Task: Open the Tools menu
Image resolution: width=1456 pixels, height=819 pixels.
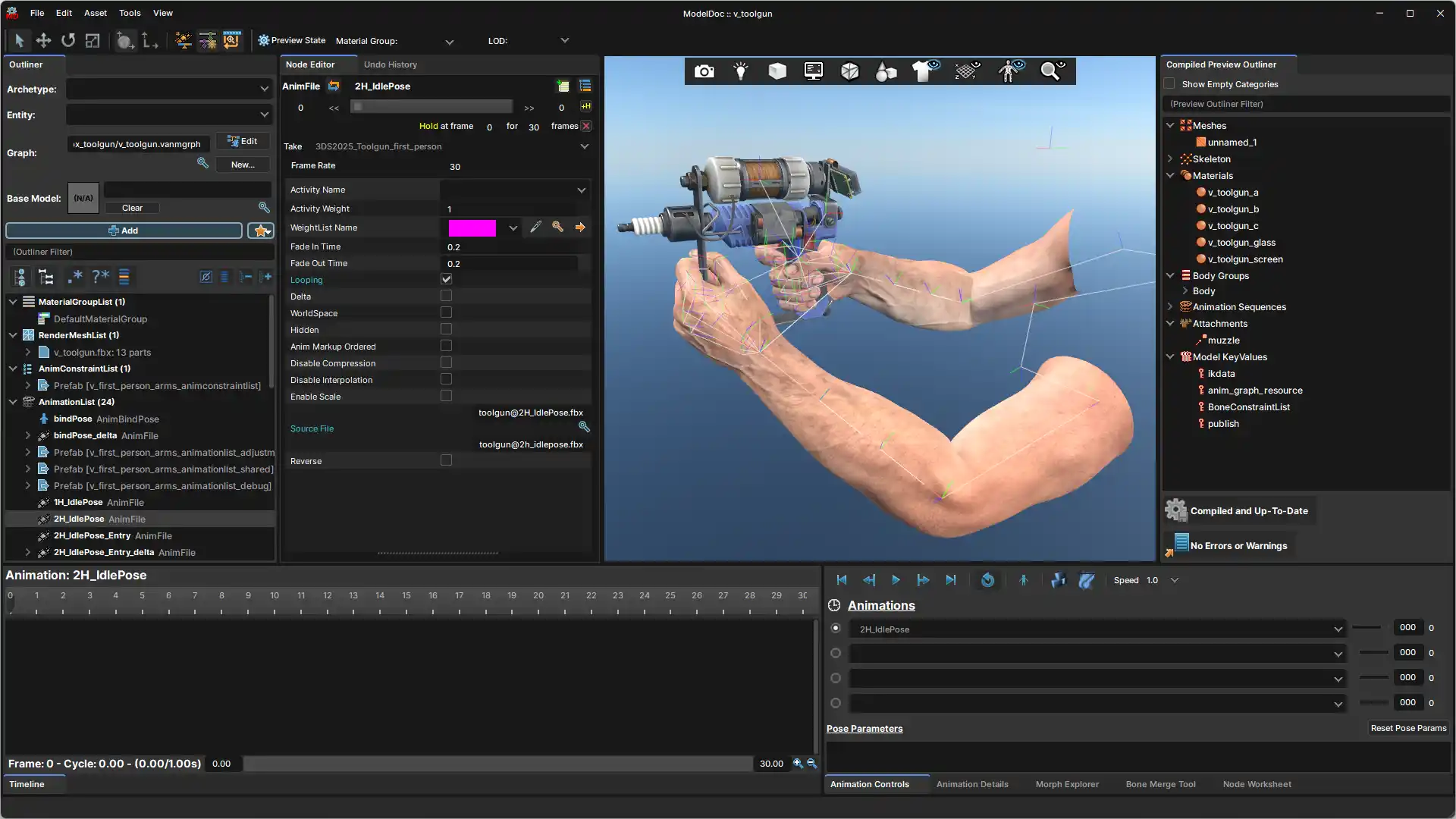Action: tap(129, 13)
